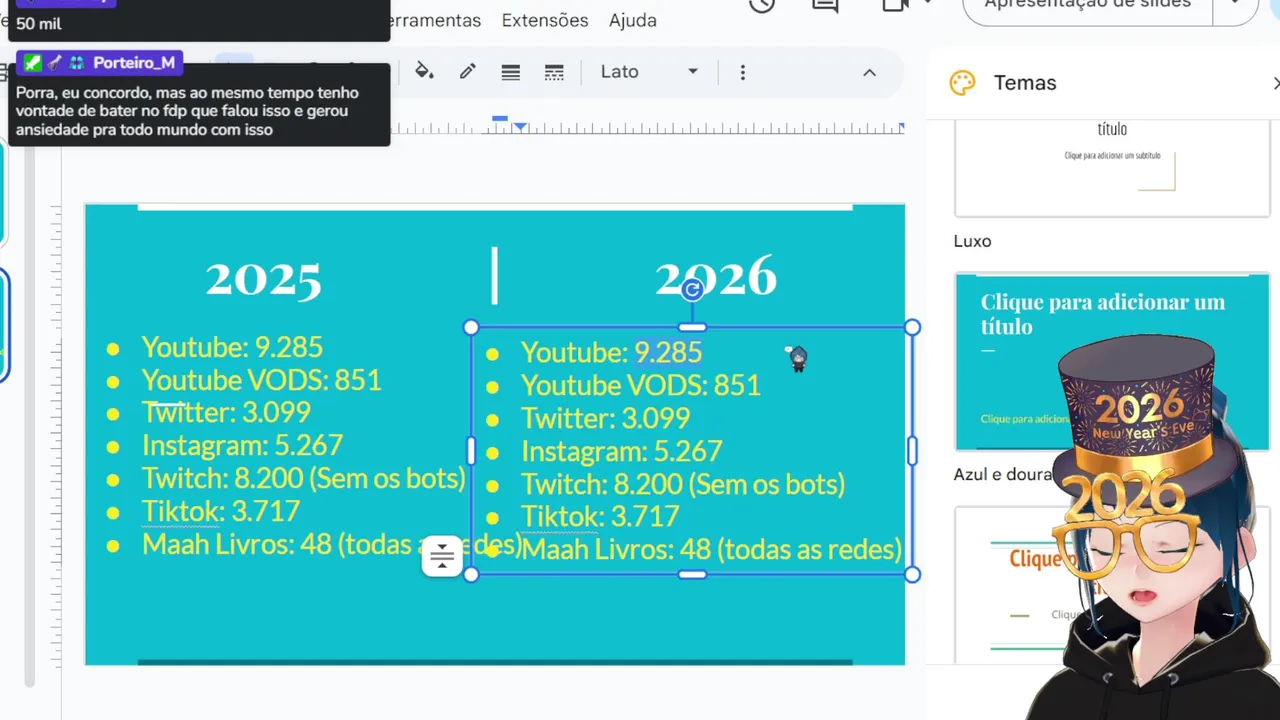This screenshot has width=1280, height=720.
Task: Click left column 'Youtube: 9.285' line
Action: 232,347
